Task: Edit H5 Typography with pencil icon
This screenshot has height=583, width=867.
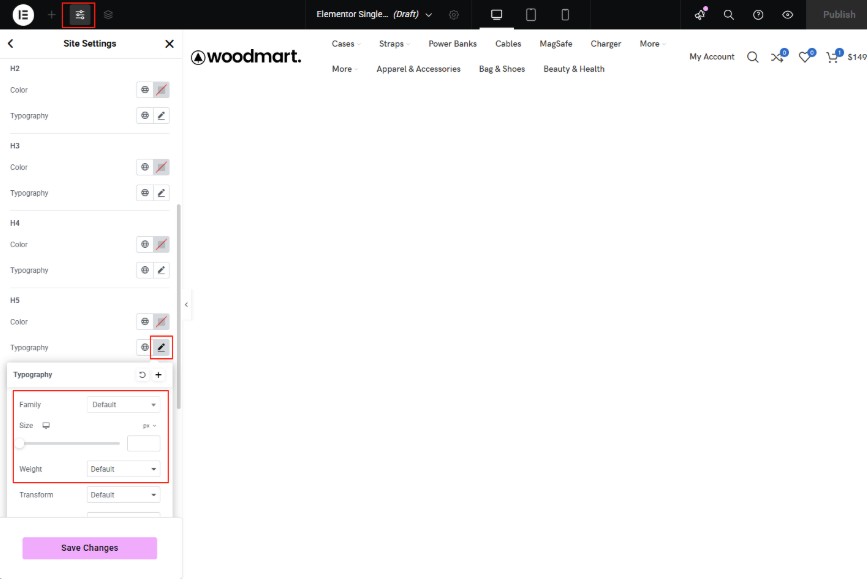Action: 161,347
